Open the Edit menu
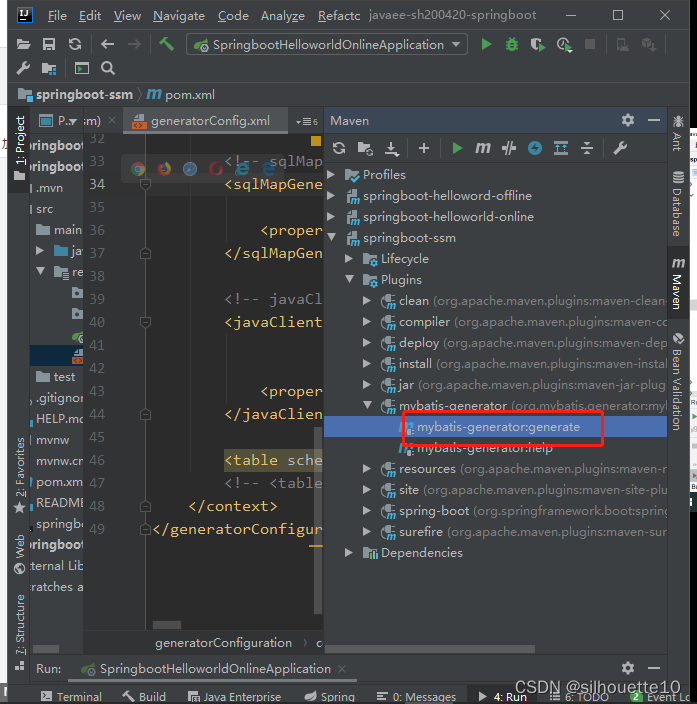697x704 pixels. pos(90,16)
